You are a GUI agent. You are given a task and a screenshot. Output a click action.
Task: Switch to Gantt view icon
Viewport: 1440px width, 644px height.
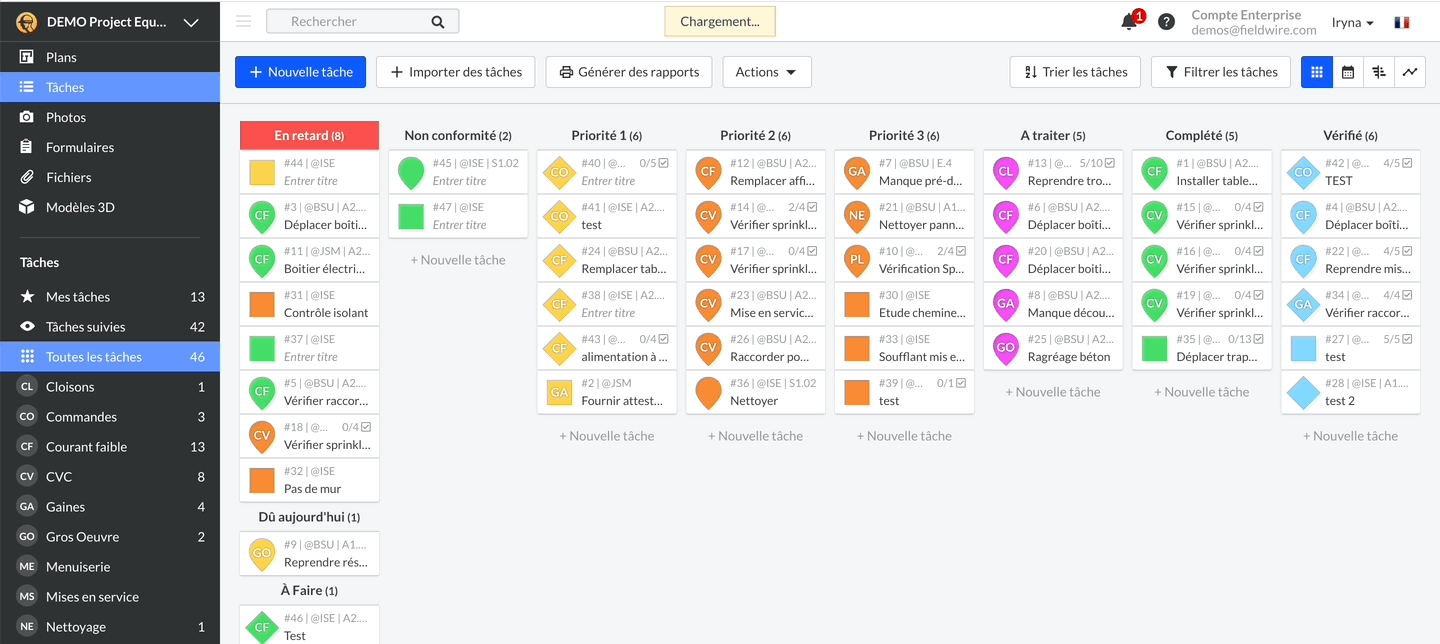click(x=1379, y=72)
